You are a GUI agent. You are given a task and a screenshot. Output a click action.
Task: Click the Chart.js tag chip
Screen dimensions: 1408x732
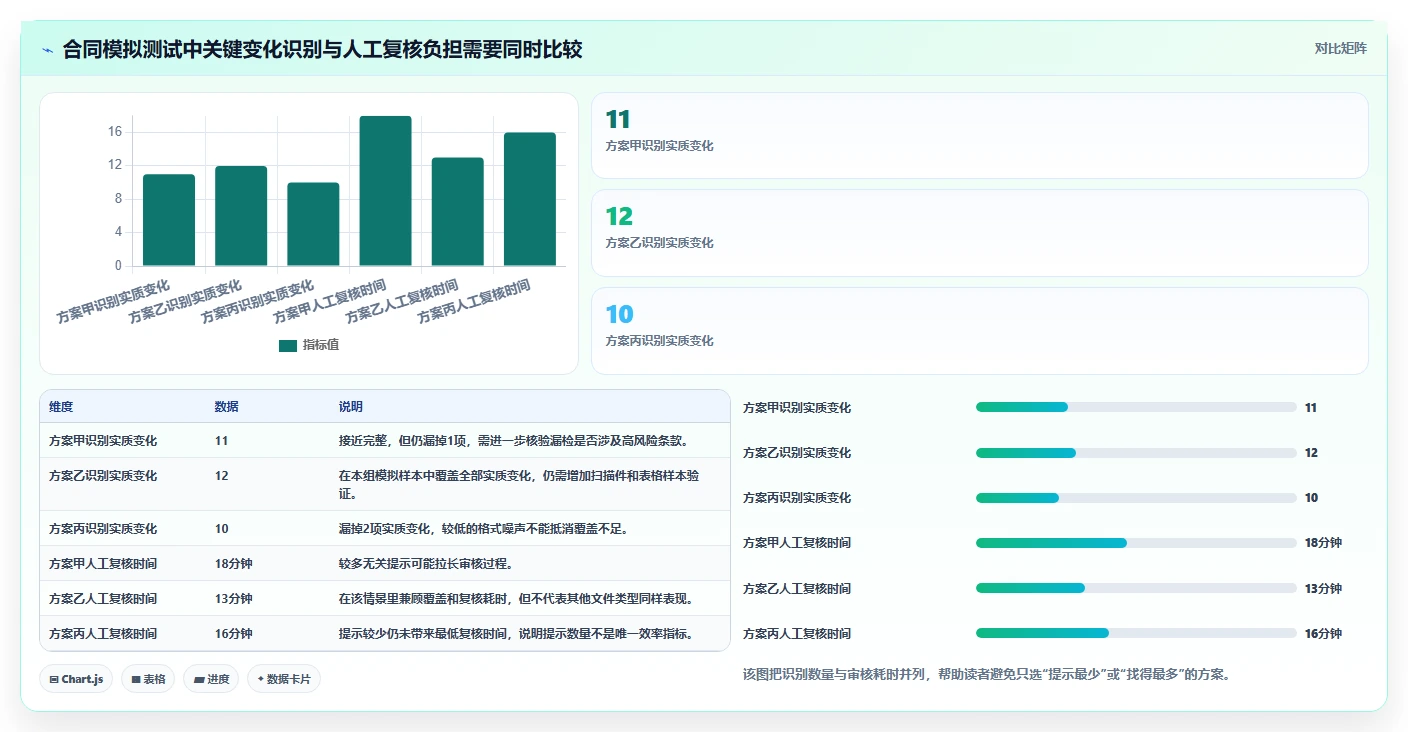pyautogui.click(x=77, y=679)
